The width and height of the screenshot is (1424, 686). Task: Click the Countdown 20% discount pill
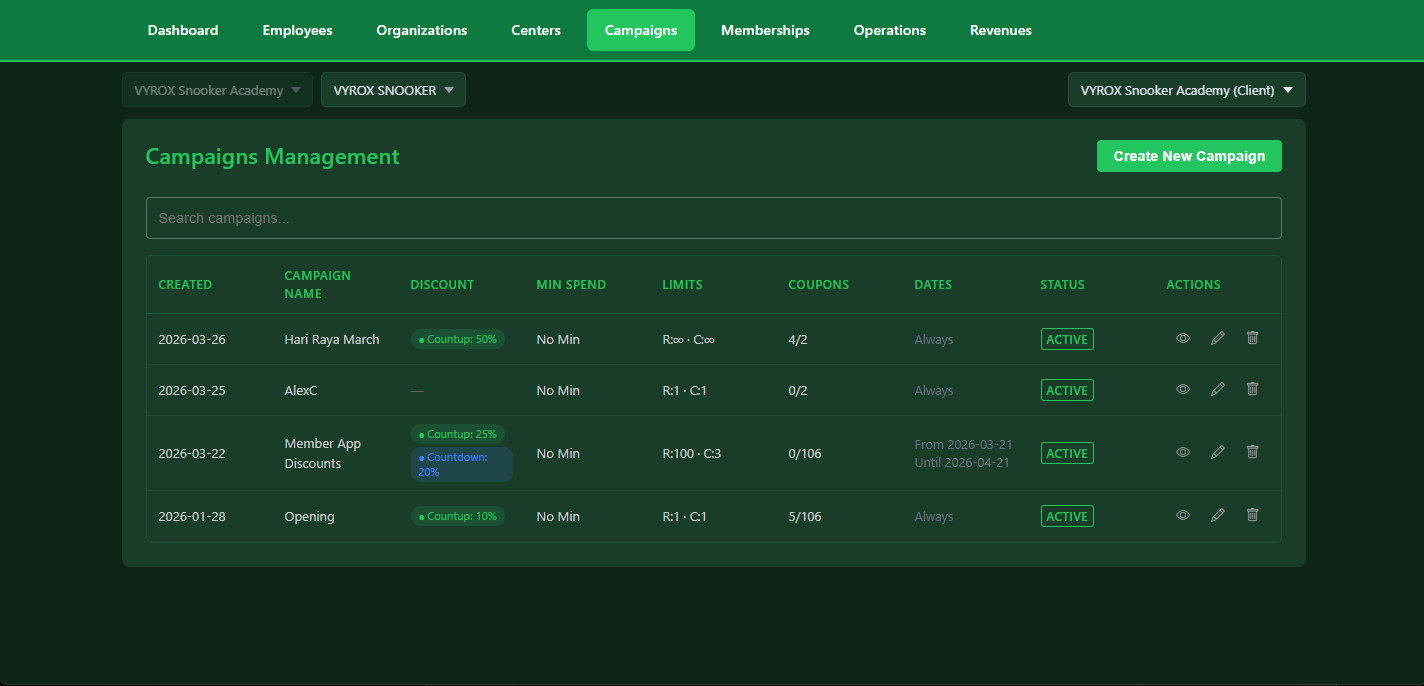(461, 464)
